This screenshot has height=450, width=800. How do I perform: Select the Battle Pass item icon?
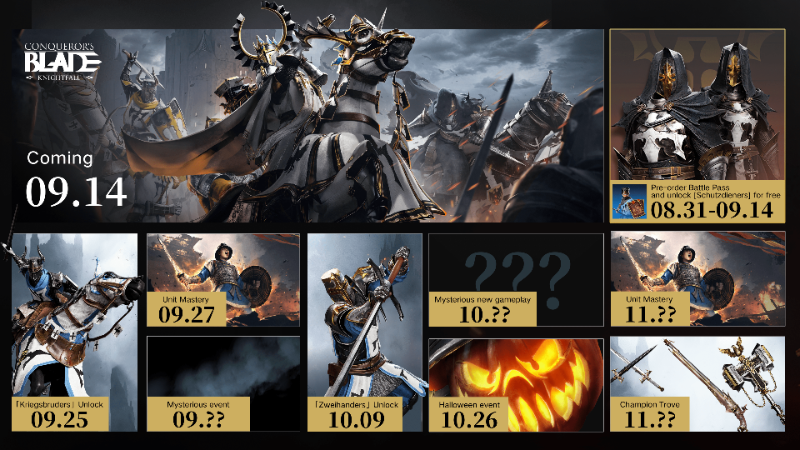[629, 202]
